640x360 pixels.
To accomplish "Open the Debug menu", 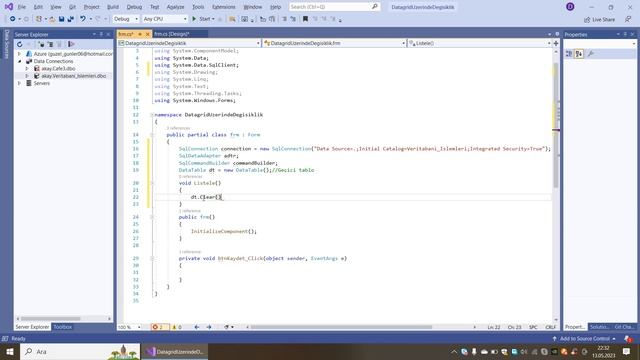I will (134, 7).
